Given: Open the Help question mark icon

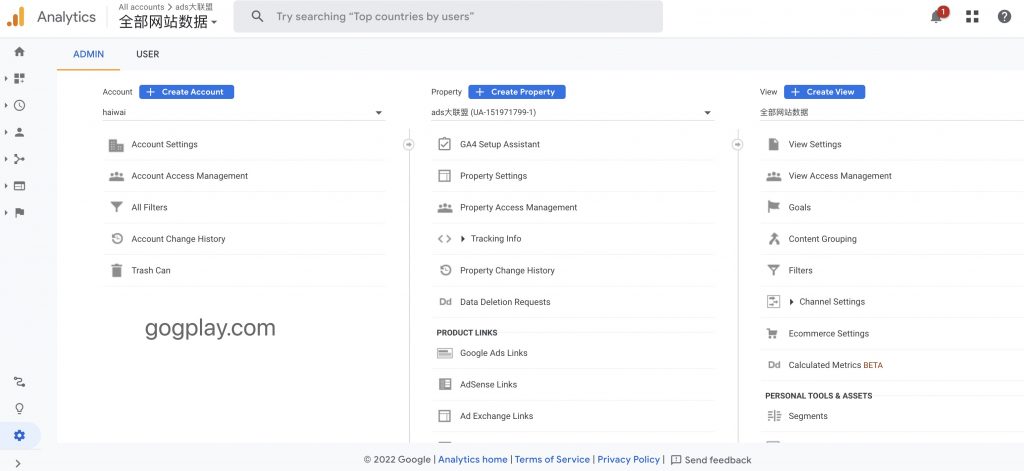Looking at the screenshot, I should tap(1004, 17).
